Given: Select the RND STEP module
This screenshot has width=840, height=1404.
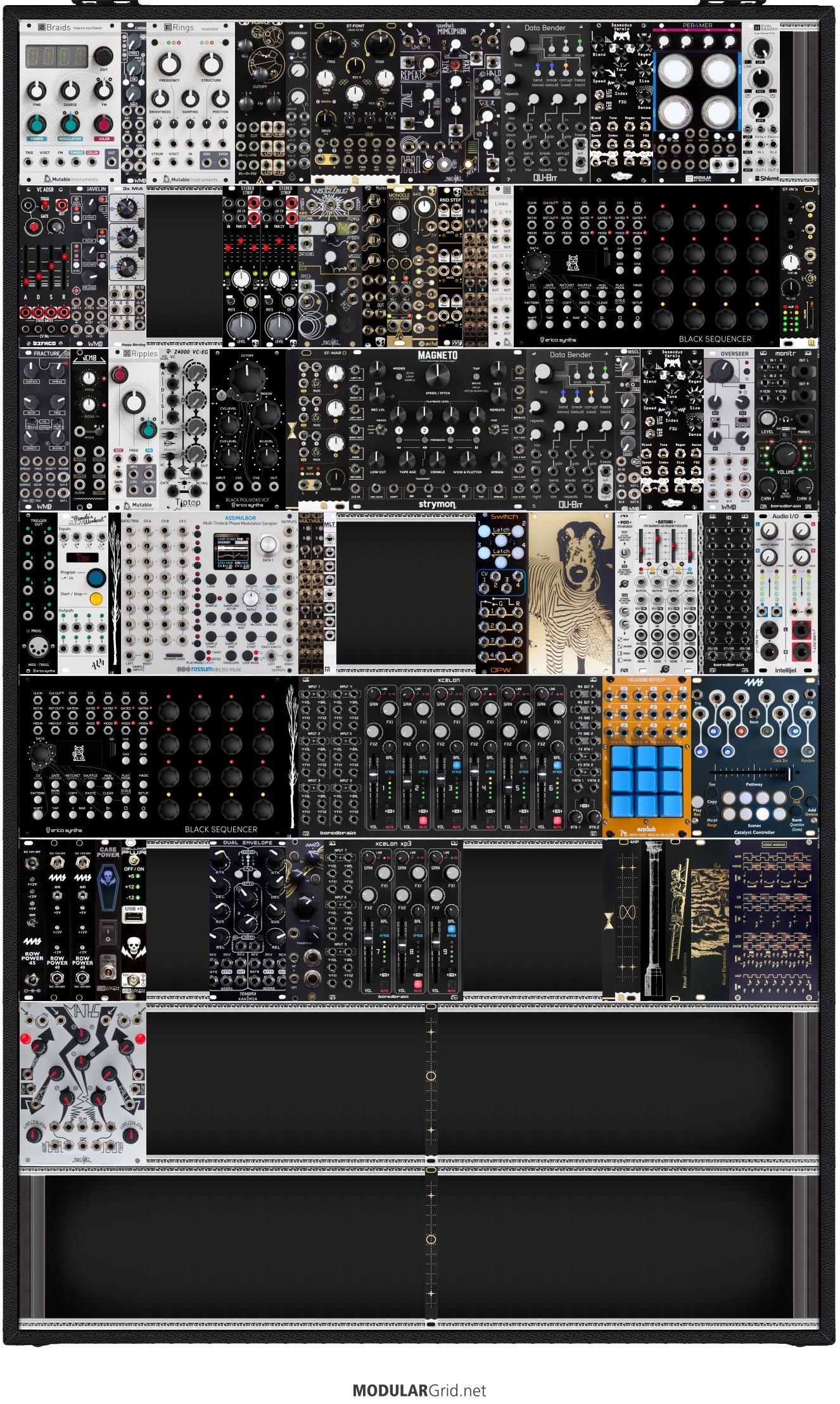Looking at the screenshot, I should tap(450, 266).
